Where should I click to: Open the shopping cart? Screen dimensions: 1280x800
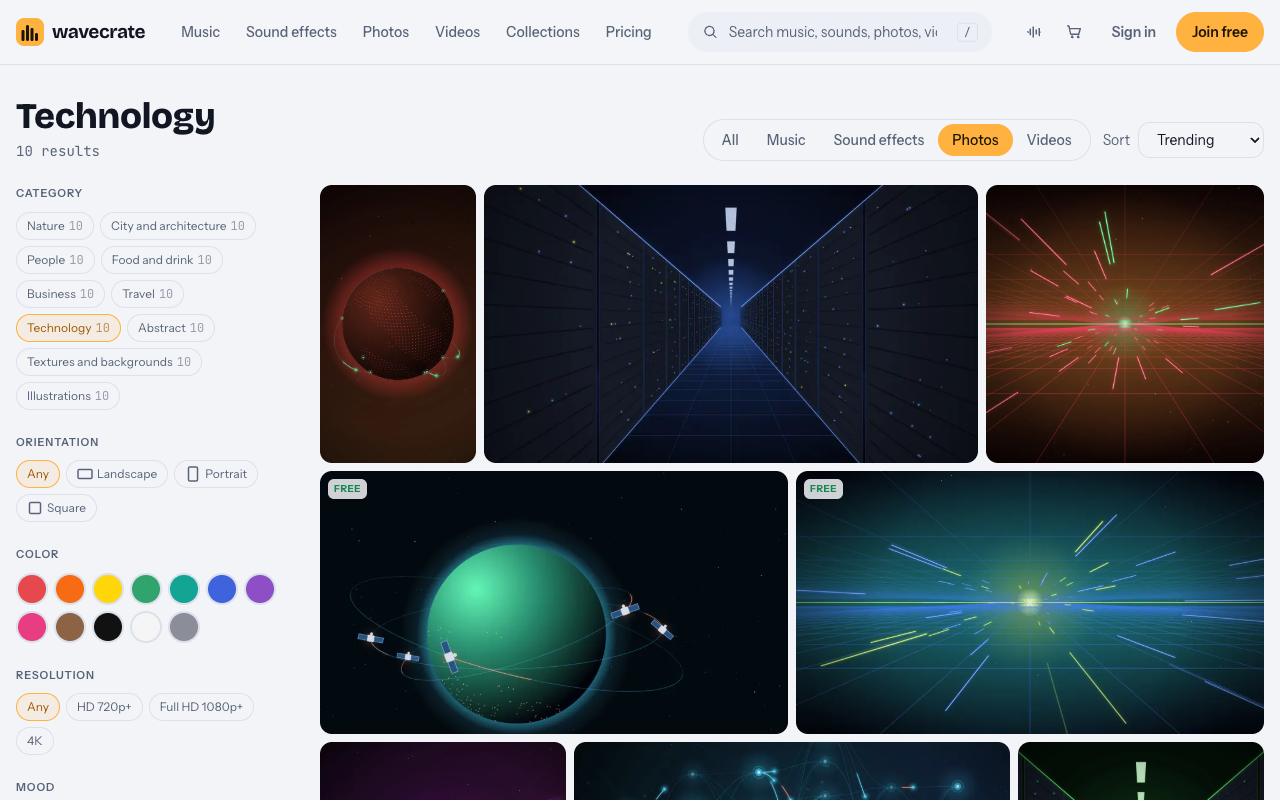pyautogui.click(x=1074, y=32)
